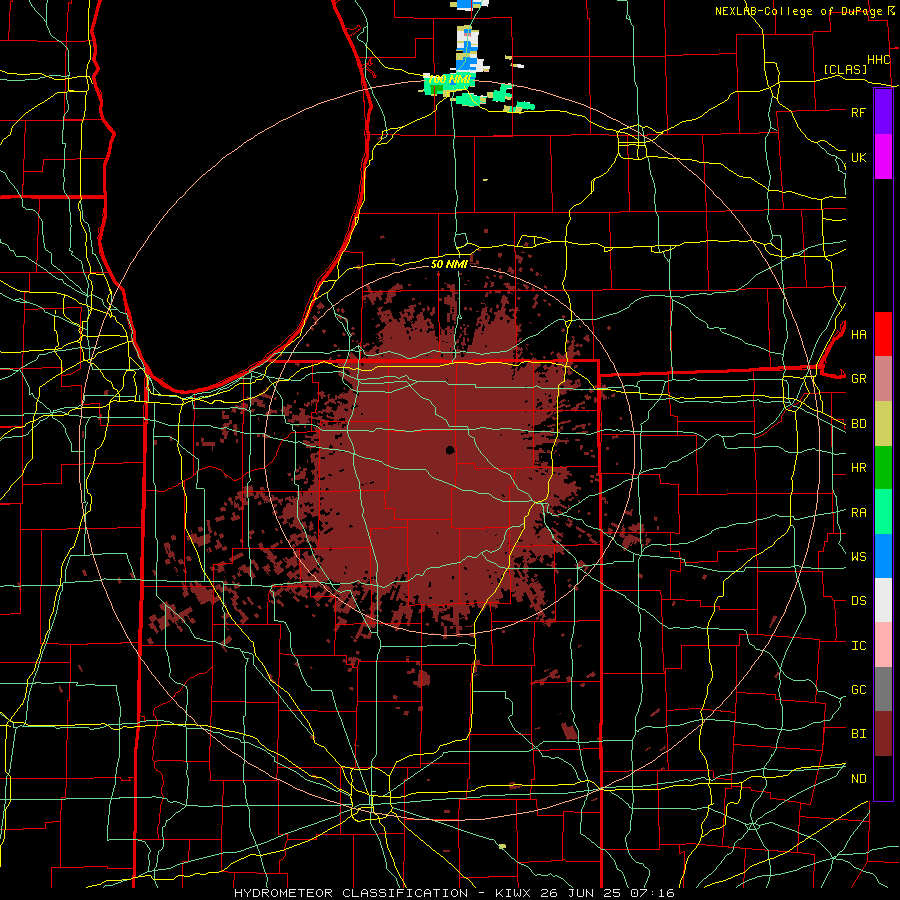The image size is (900, 900).
Task: Click the yellow BD legend color swatch
Action: 883,424
